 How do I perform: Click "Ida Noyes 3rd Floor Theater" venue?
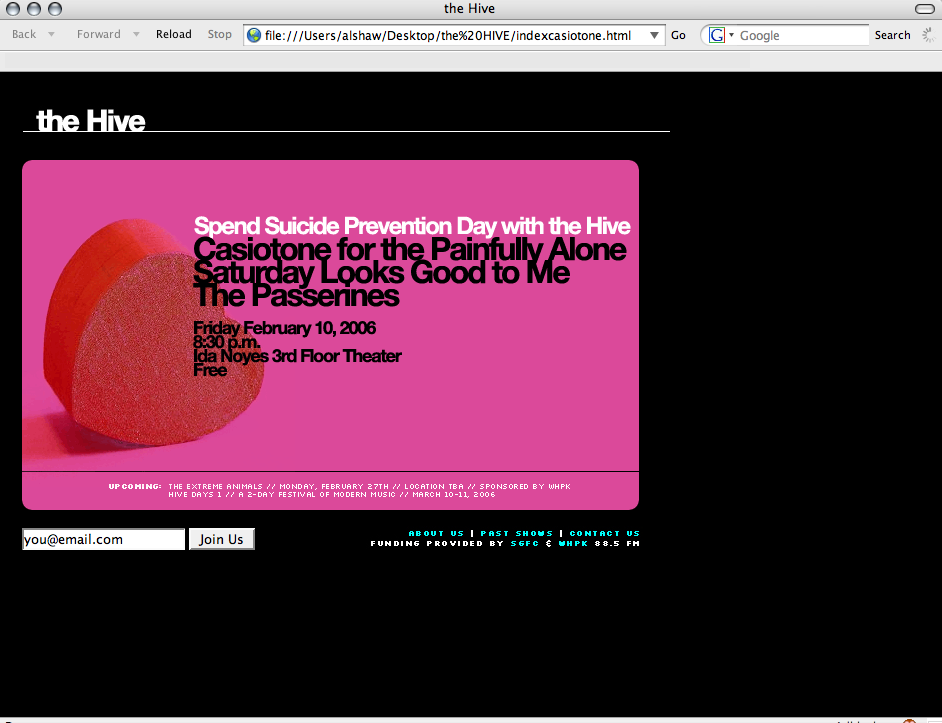tap(297, 356)
